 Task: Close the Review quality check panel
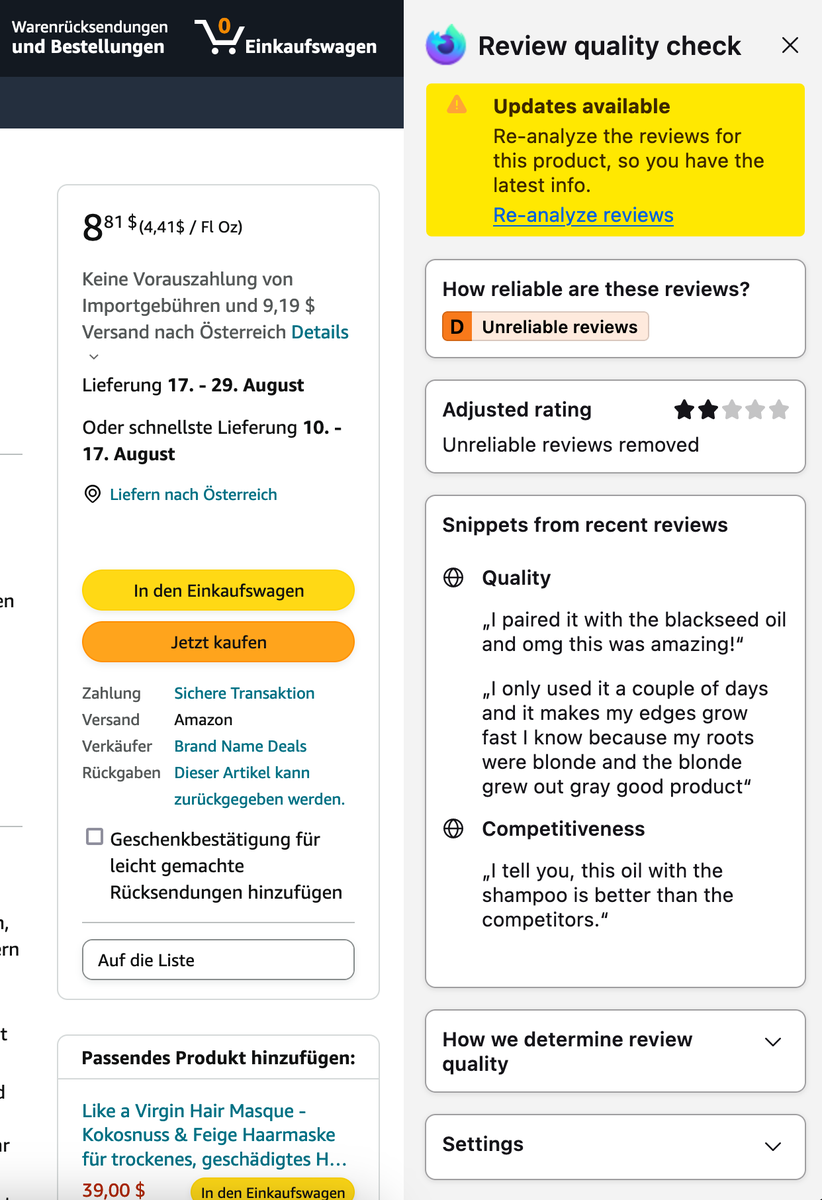(x=790, y=45)
